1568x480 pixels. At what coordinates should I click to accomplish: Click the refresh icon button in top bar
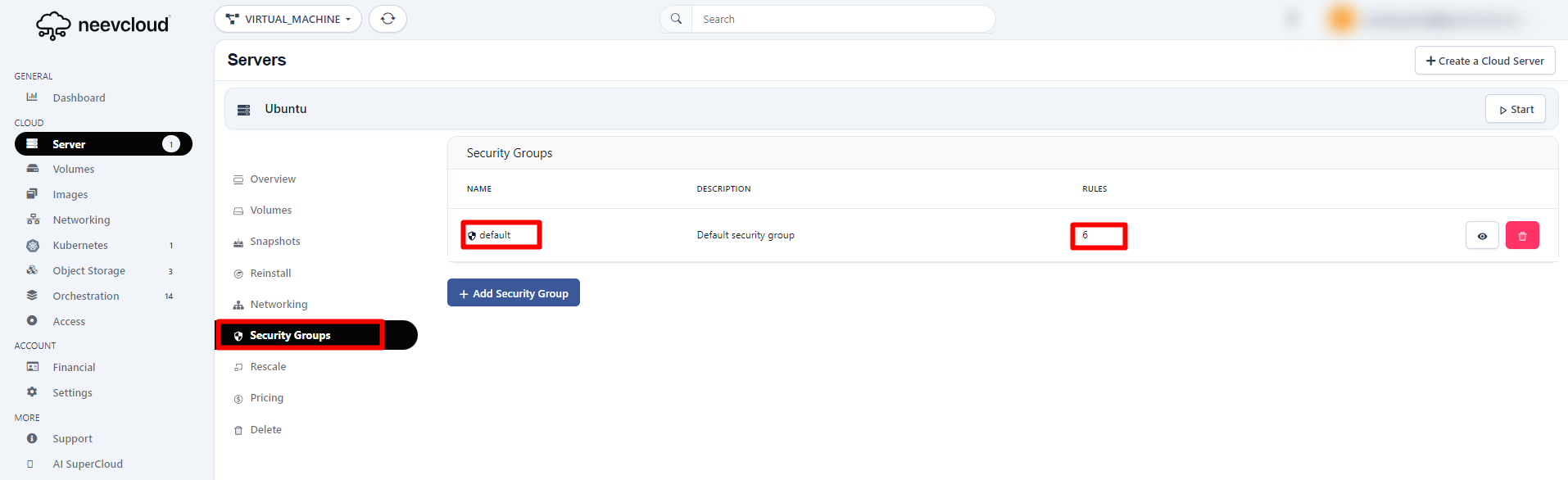pos(387,19)
